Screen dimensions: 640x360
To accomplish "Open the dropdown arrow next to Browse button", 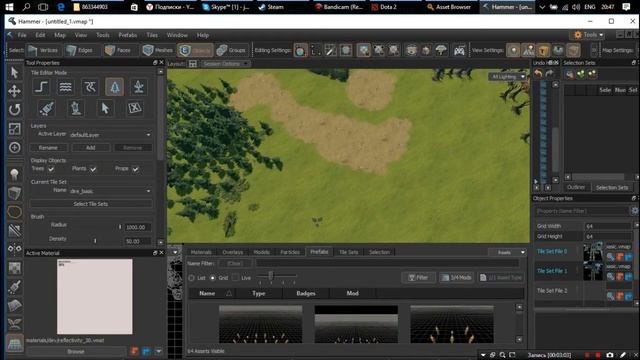I will tap(159, 351).
